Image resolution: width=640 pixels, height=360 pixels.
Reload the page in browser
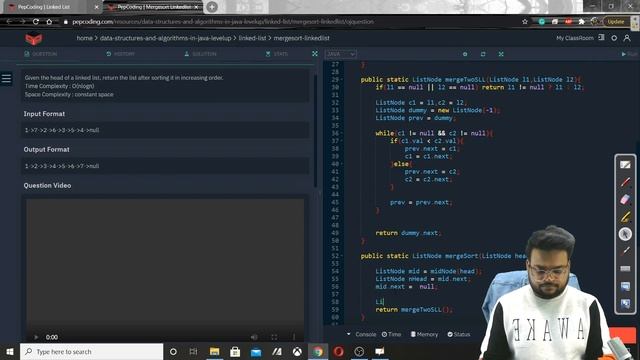tap(36, 22)
